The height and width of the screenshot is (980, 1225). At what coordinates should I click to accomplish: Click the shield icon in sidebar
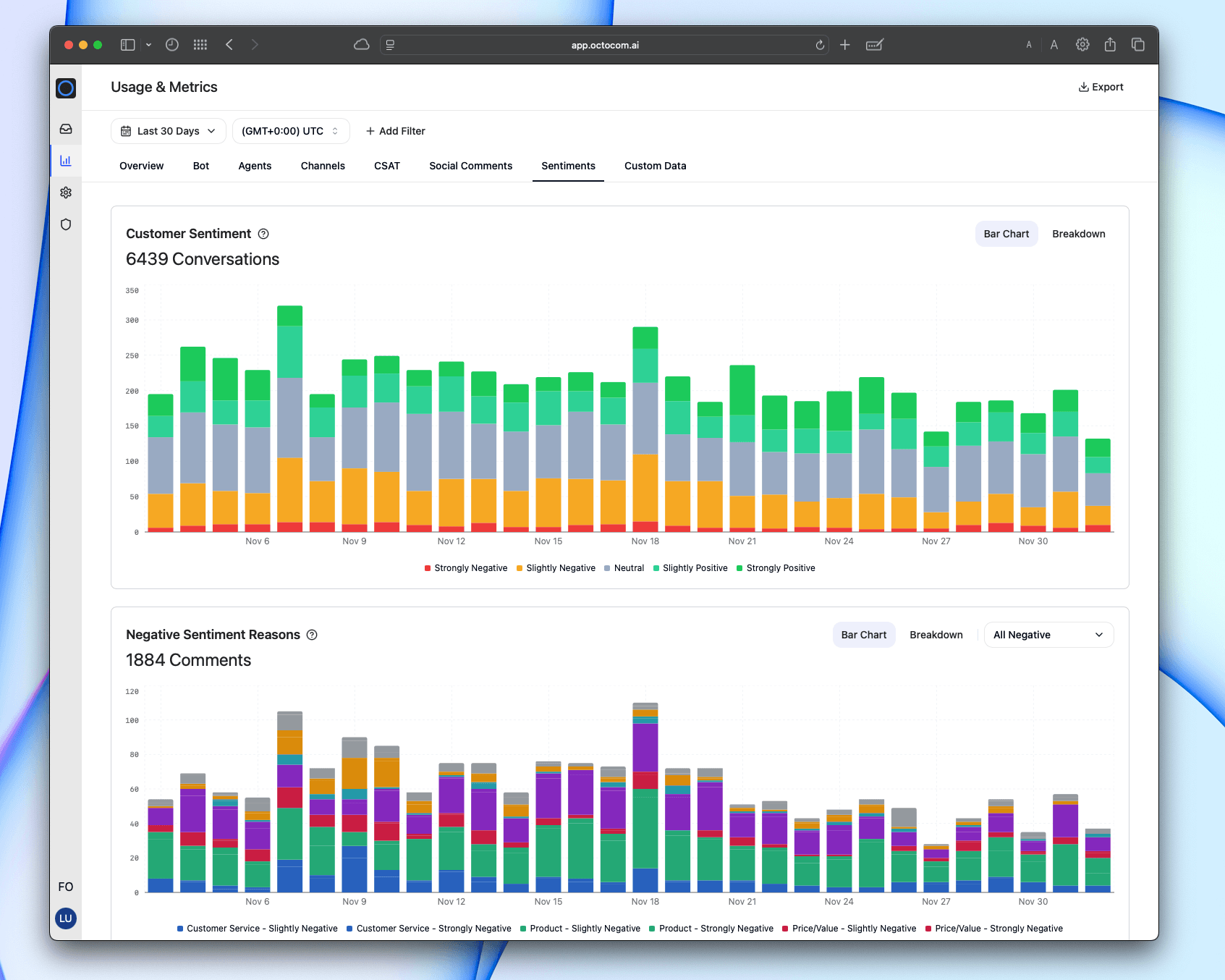(66, 224)
